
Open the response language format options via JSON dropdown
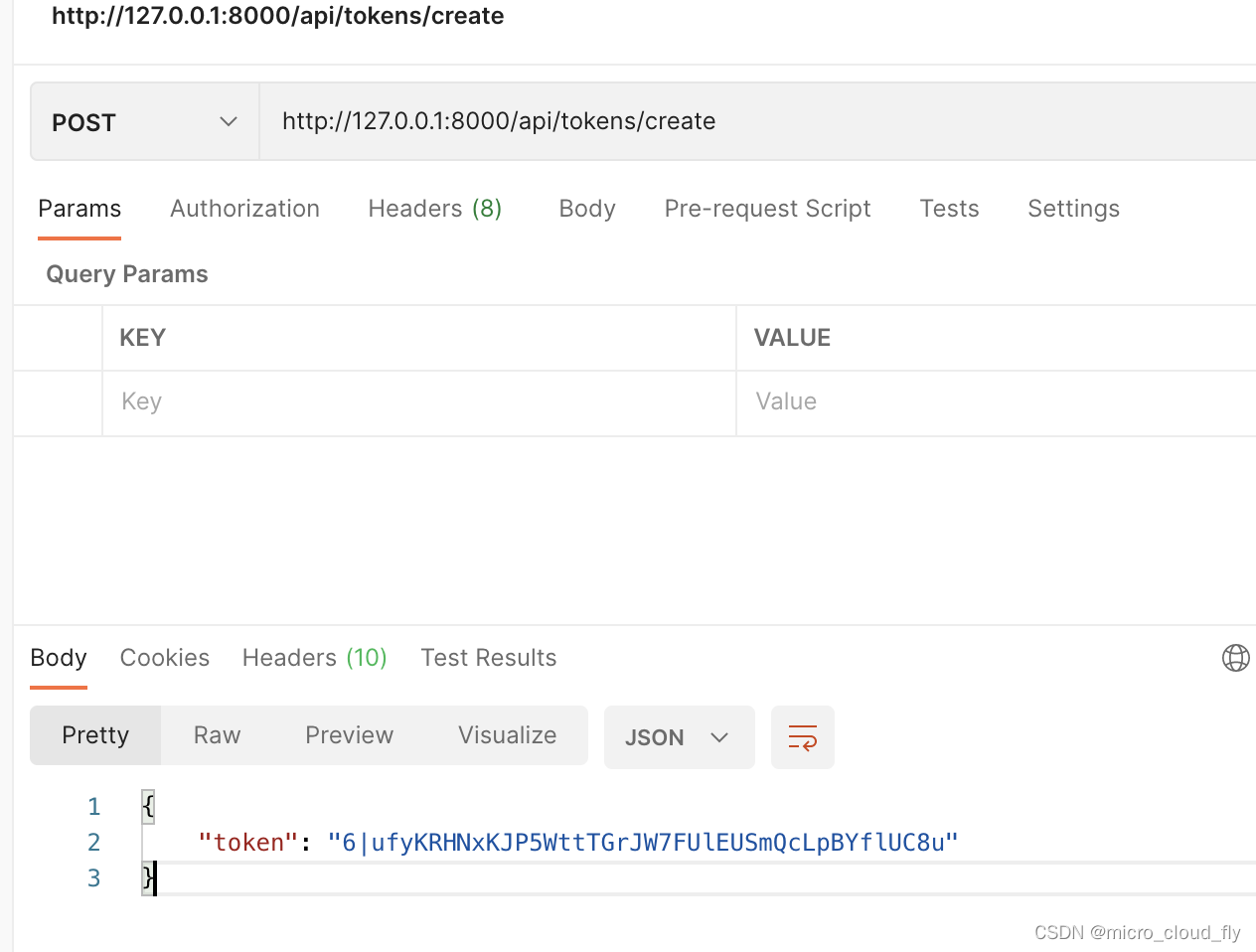tap(679, 737)
